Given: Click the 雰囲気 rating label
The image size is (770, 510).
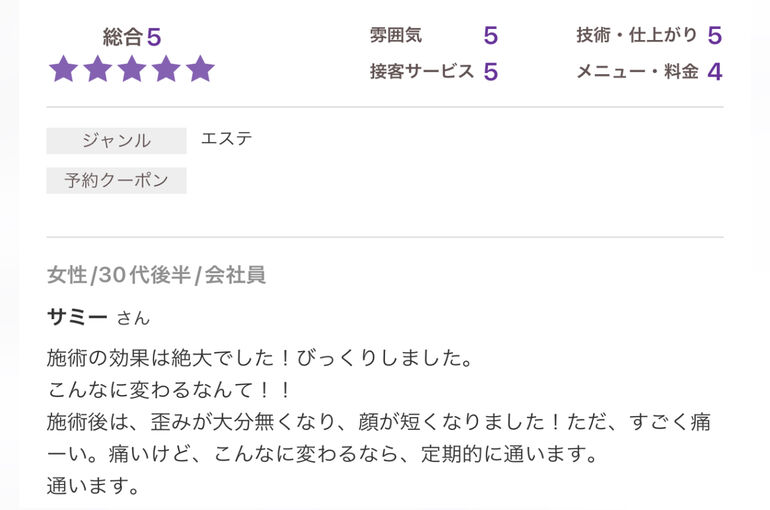Looking at the screenshot, I should [396, 35].
